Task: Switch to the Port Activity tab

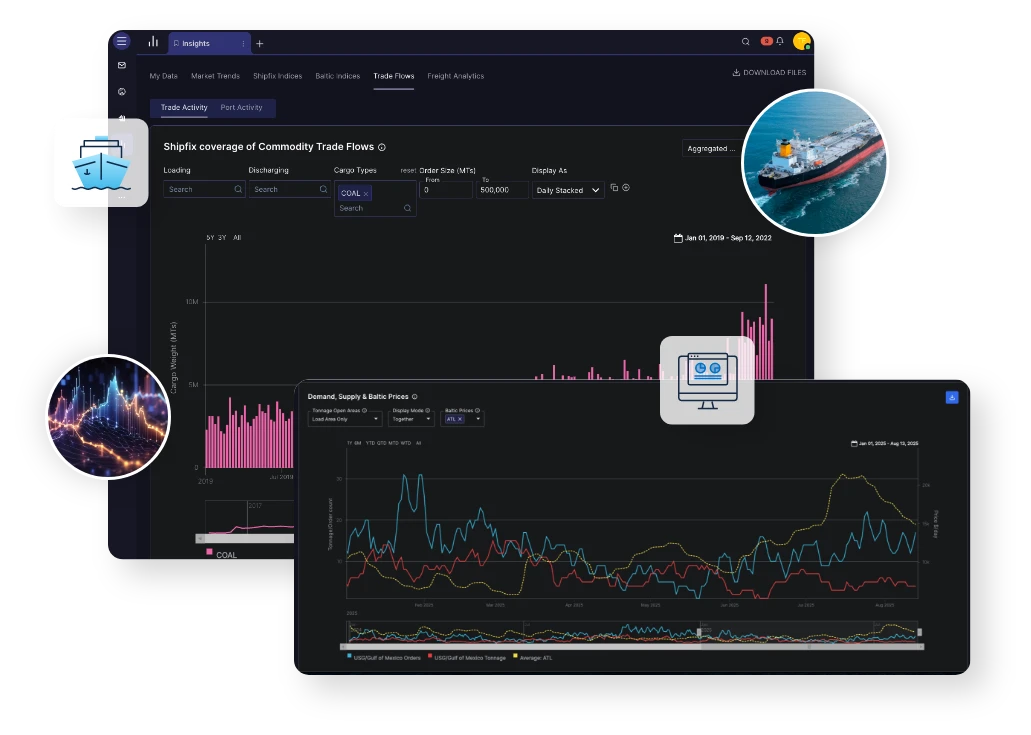Action: [241, 108]
